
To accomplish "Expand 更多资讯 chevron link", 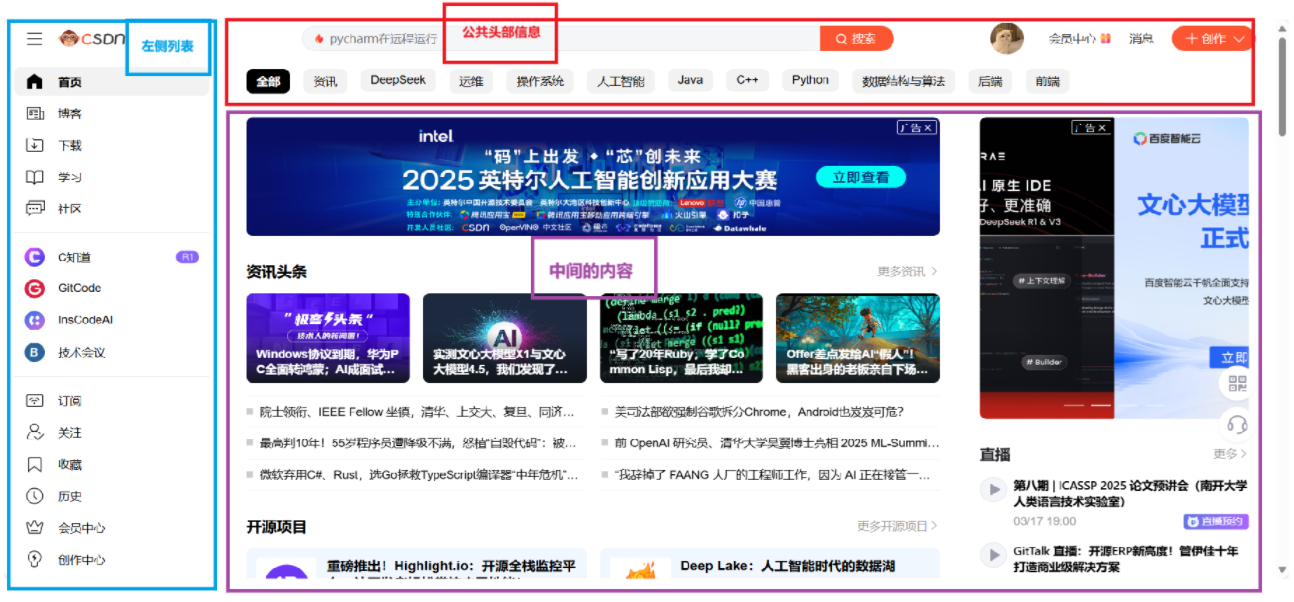I will click(x=908, y=271).
